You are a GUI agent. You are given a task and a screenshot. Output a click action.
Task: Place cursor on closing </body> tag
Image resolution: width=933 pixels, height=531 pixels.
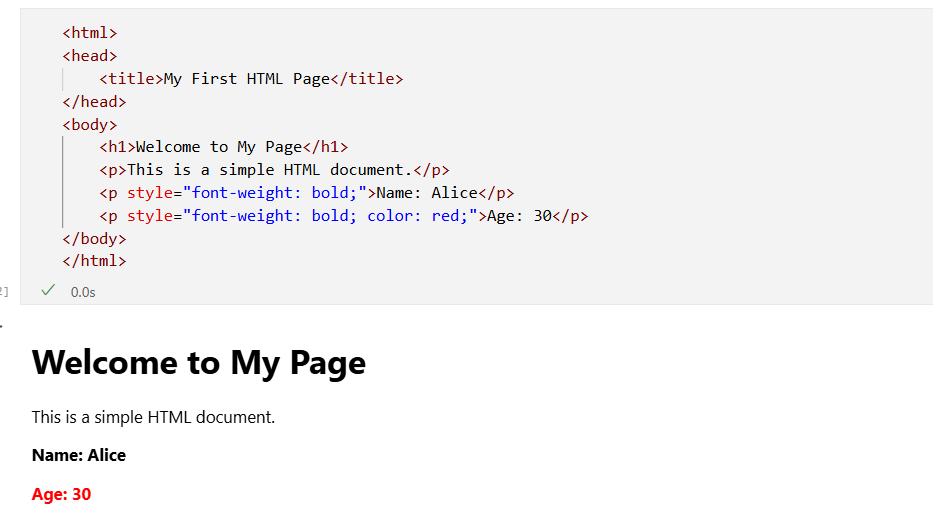point(94,239)
